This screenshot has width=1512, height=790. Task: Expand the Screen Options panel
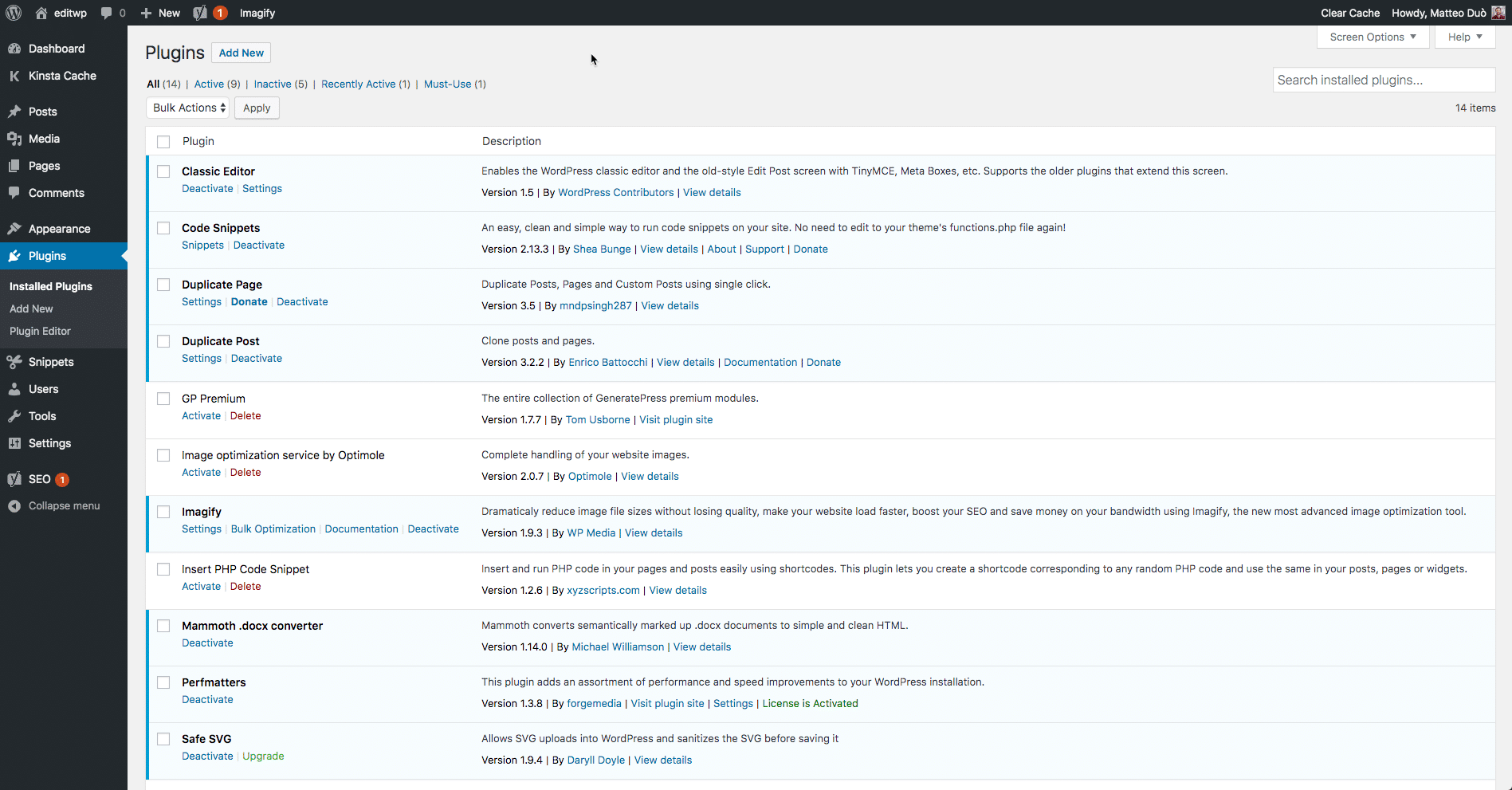[x=1372, y=37]
